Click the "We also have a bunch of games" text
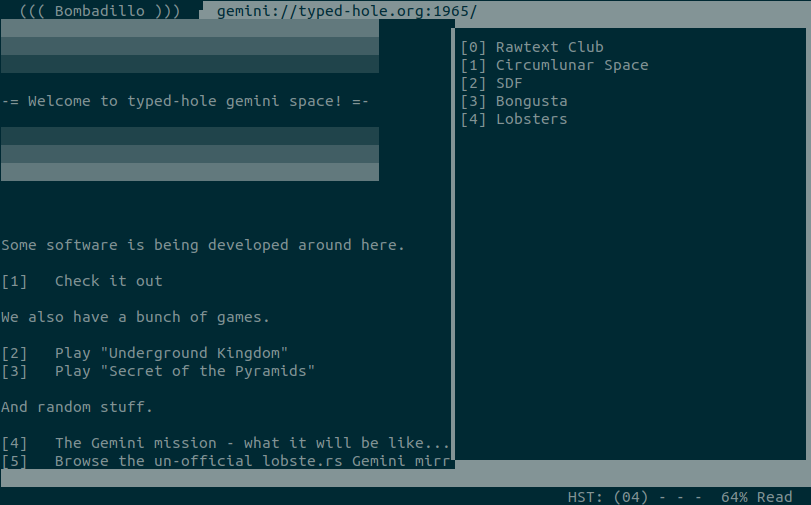This screenshot has width=811, height=505. click(x=135, y=317)
